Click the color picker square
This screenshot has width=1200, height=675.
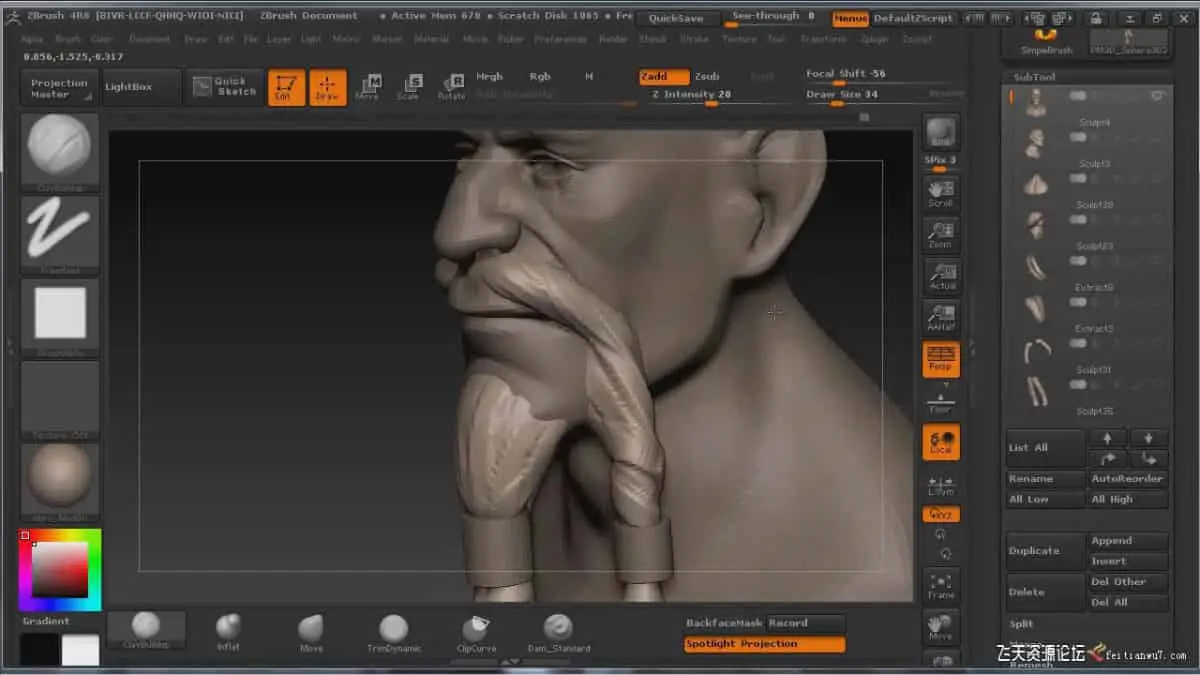click(60, 570)
